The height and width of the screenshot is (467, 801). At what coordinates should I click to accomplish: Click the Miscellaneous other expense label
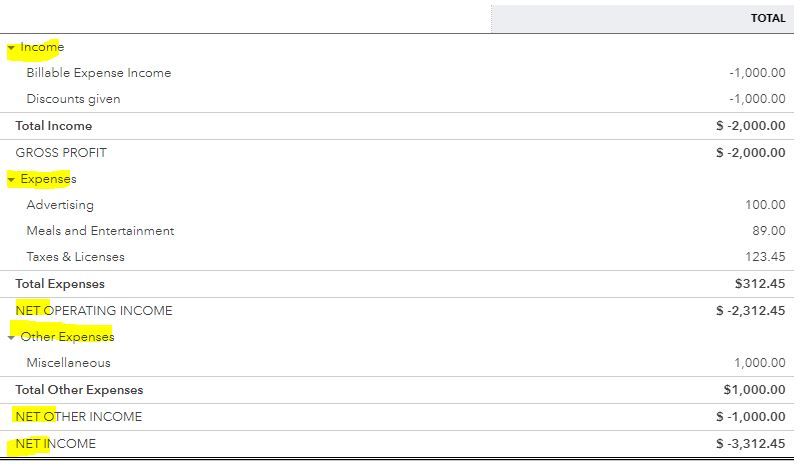68,363
